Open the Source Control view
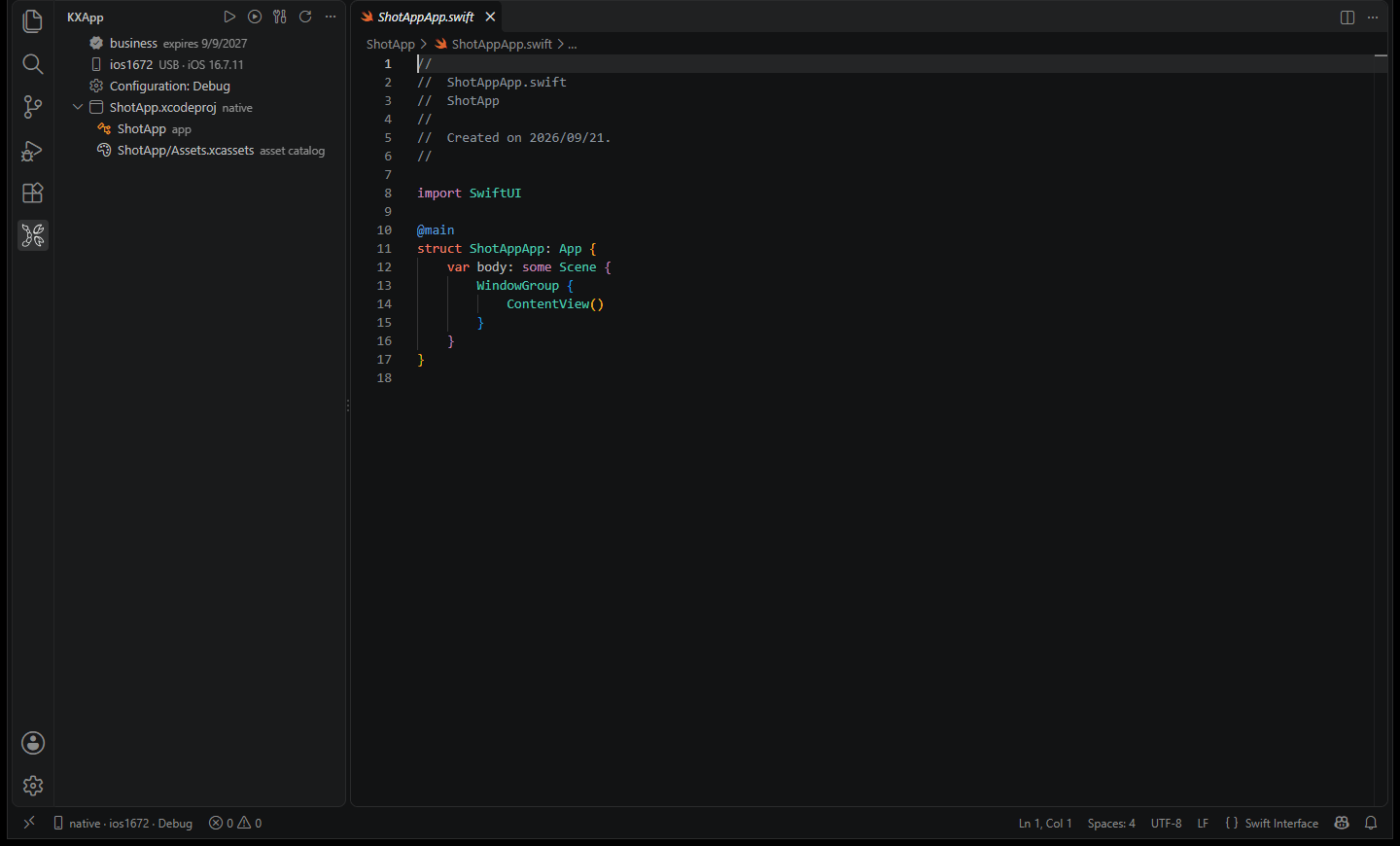The image size is (1400, 846). click(33, 107)
